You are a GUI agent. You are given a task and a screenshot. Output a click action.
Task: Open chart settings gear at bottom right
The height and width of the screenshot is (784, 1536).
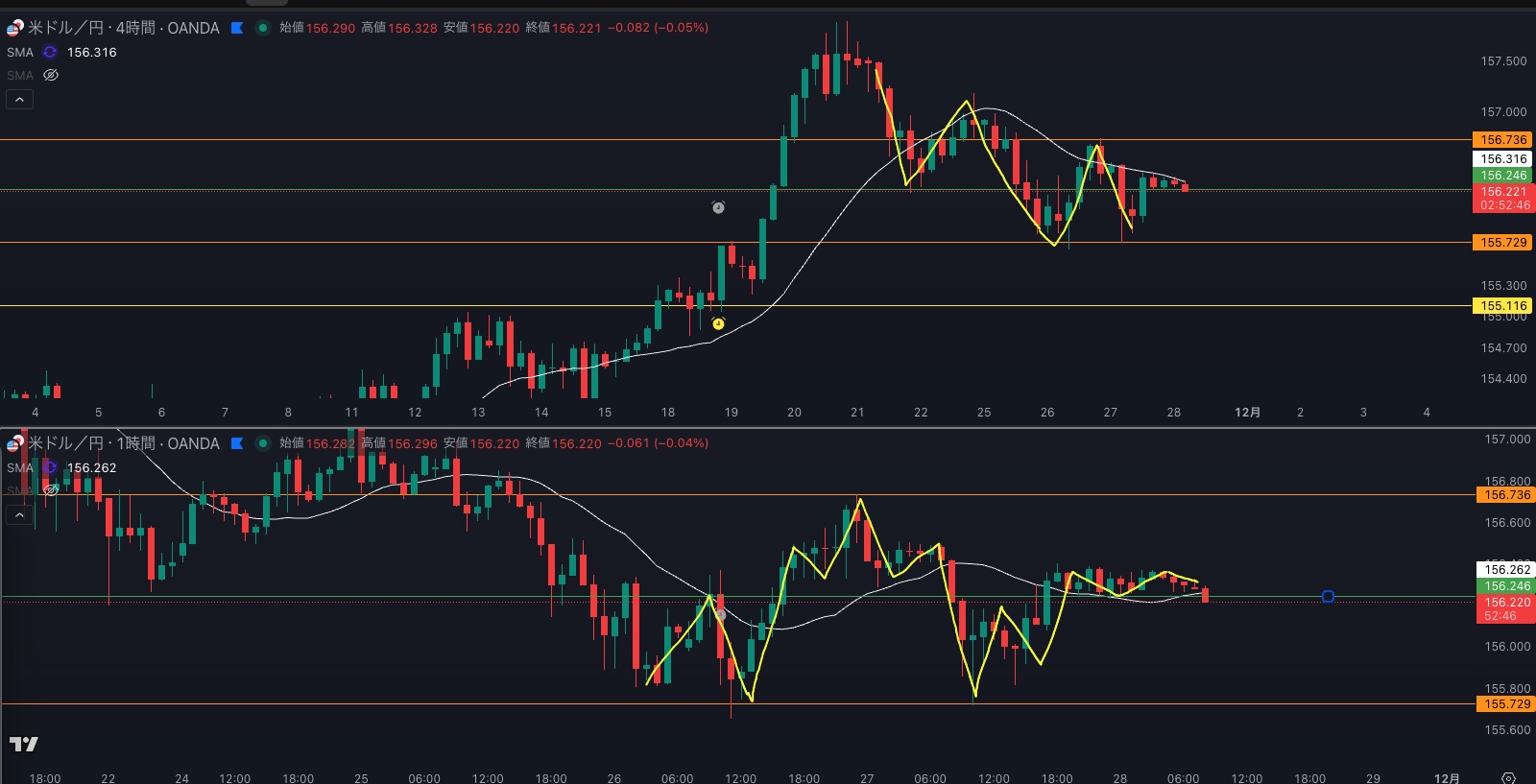[1508, 777]
